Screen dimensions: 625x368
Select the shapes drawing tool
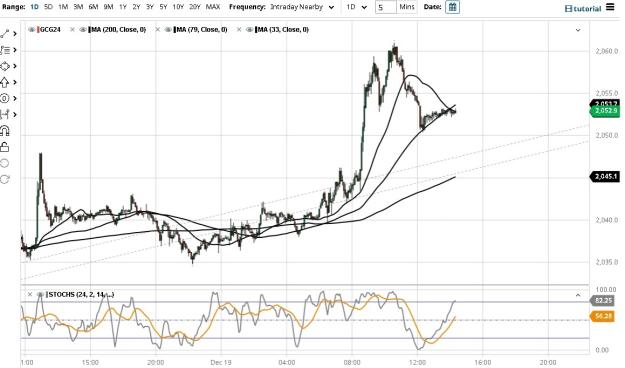(5, 66)
